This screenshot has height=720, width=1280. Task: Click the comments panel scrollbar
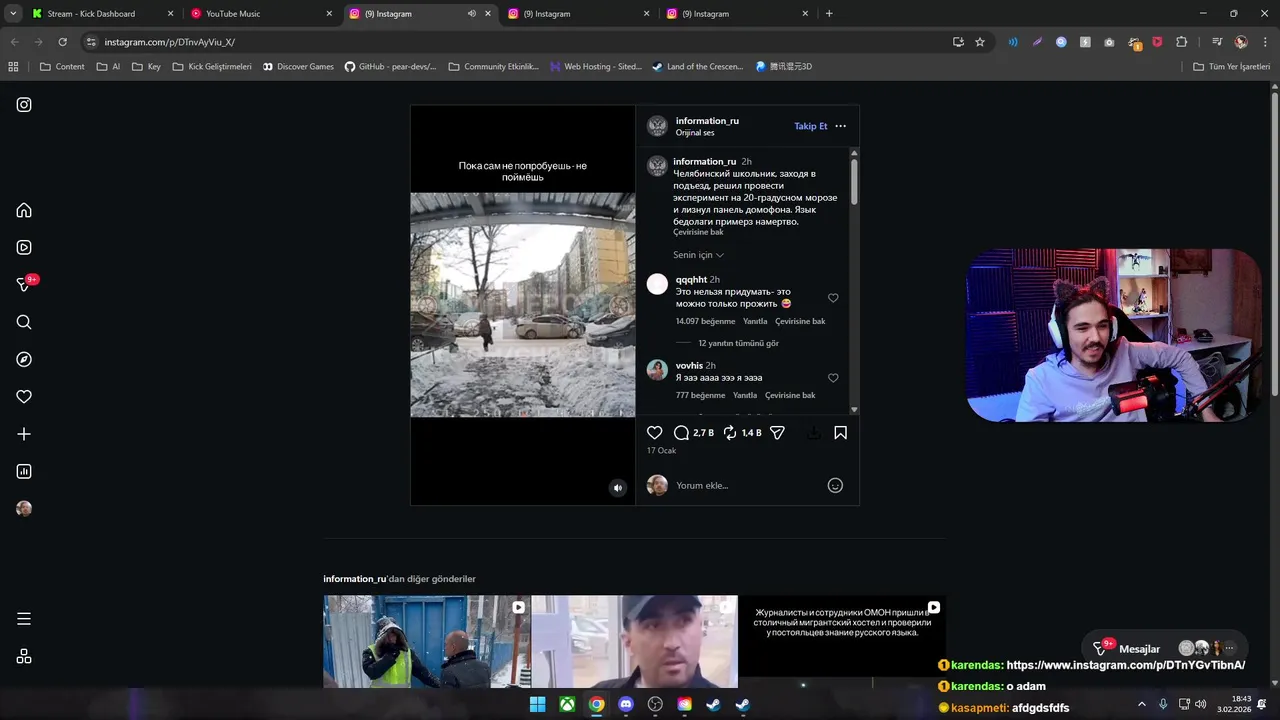click(x=854, y=182)
